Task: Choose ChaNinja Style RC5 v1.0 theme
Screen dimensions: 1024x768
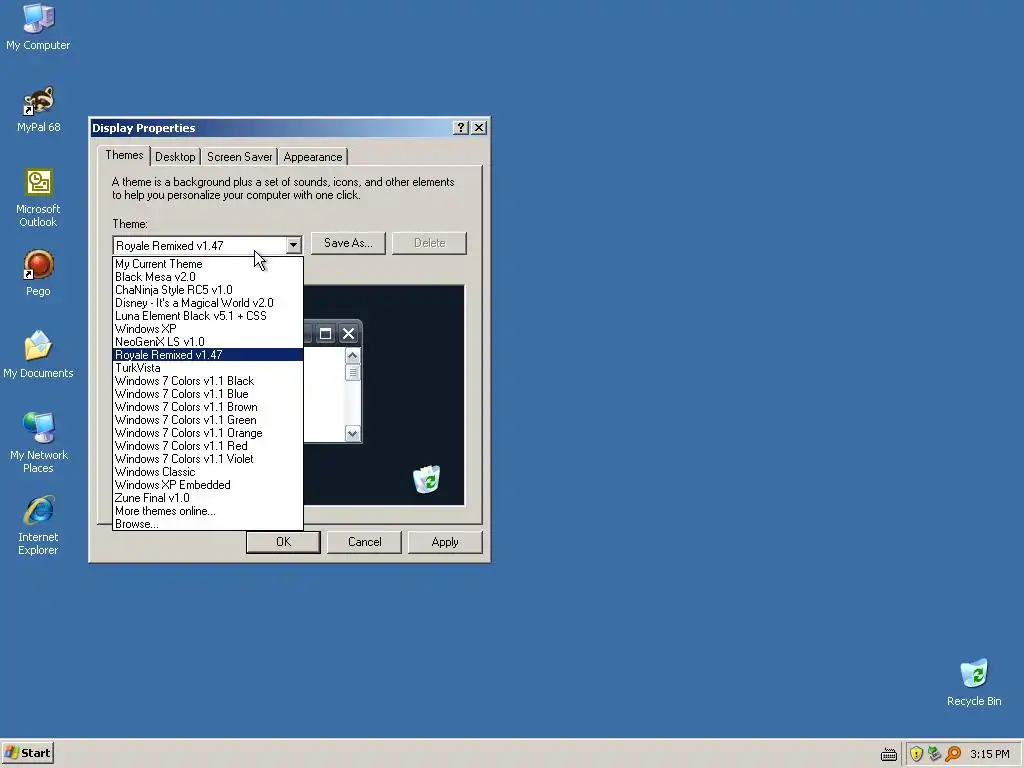Action: click(208, 290)
